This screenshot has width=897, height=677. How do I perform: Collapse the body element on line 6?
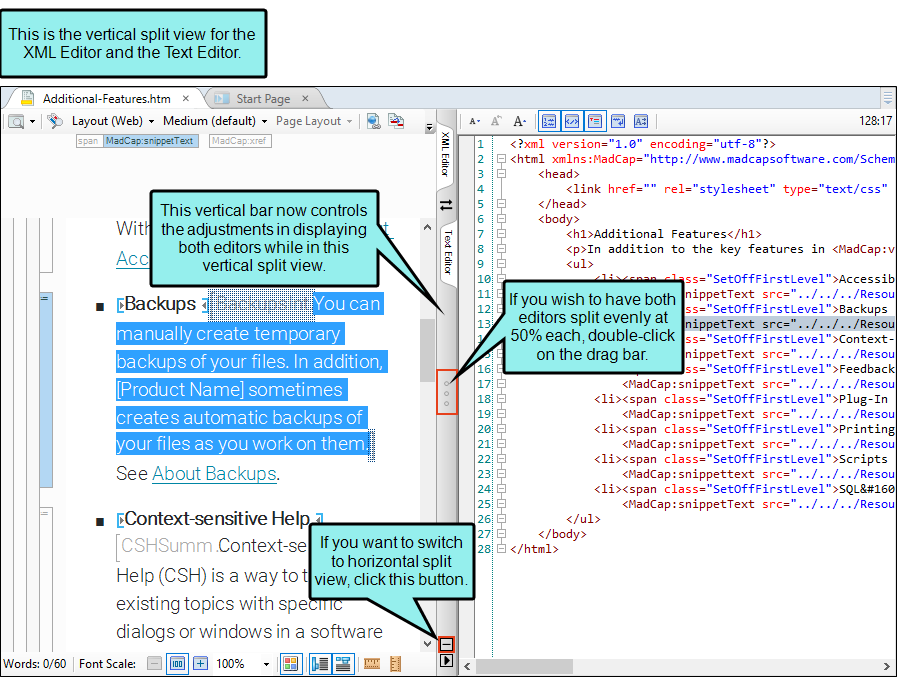click(500, 219)
